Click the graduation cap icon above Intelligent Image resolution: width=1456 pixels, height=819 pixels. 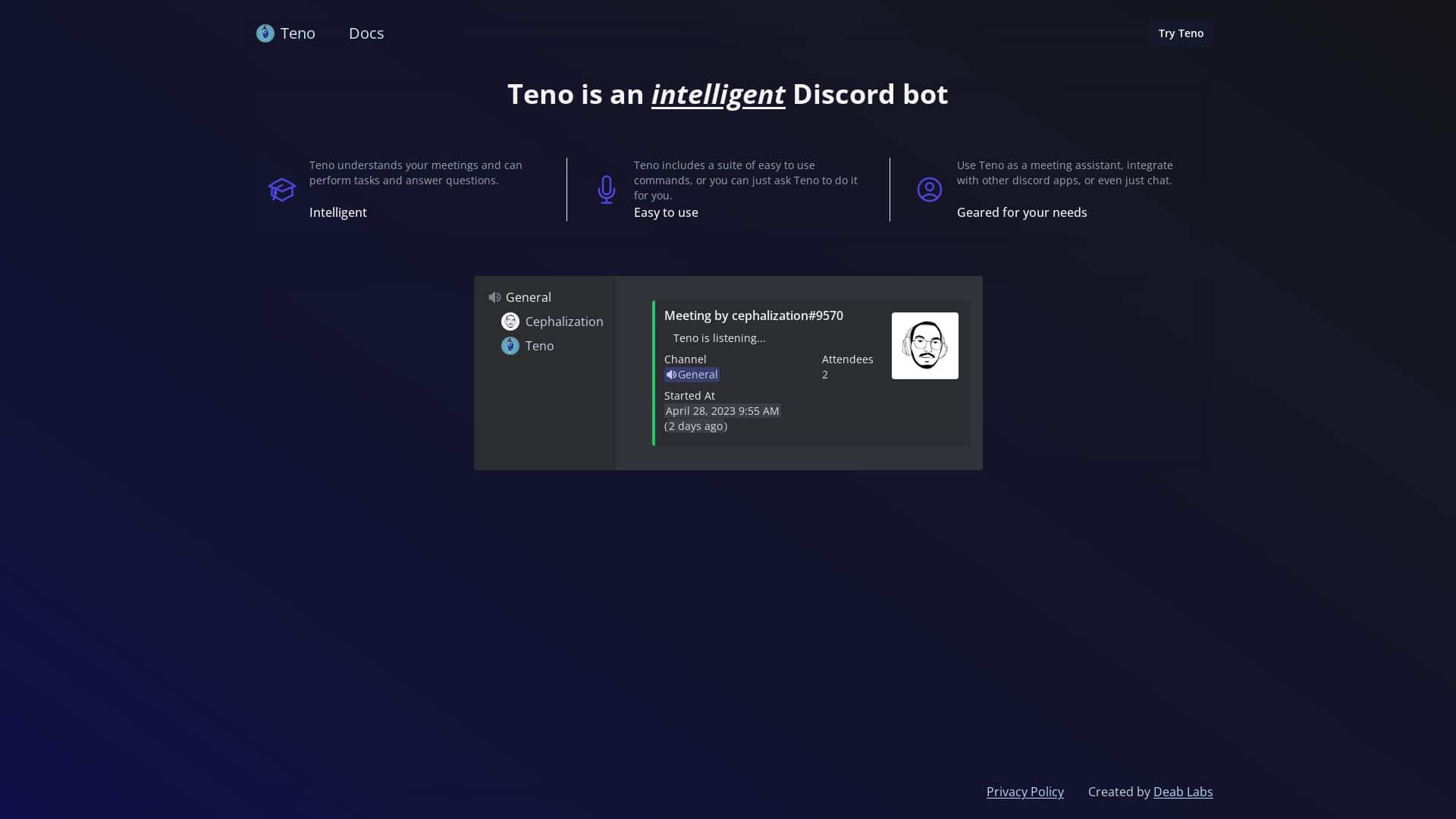click(x=281, y=190)
